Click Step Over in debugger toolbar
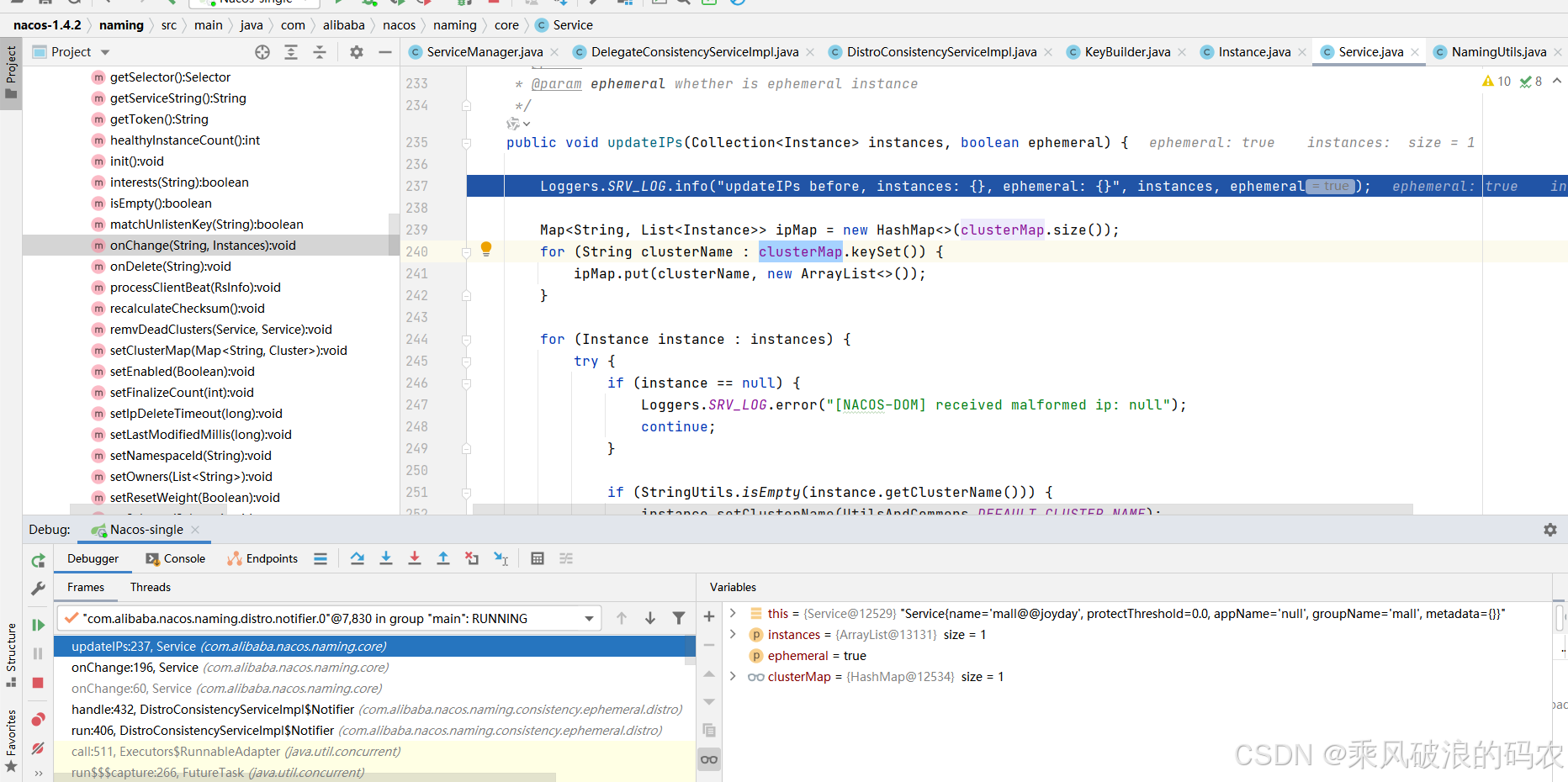The height and width of the screenshot is (782, 1568). pyautogui.click(x=358, y=558)
